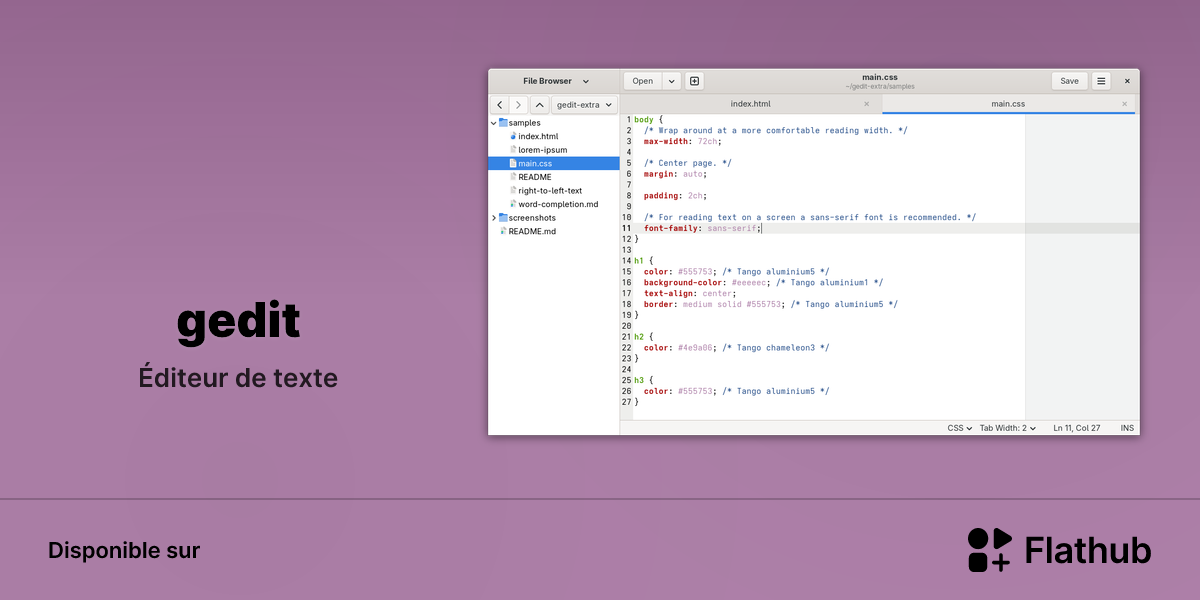Open the hamburger menu in header bar
Screen dimensions: 1200x600
[x=1101, y=81]
